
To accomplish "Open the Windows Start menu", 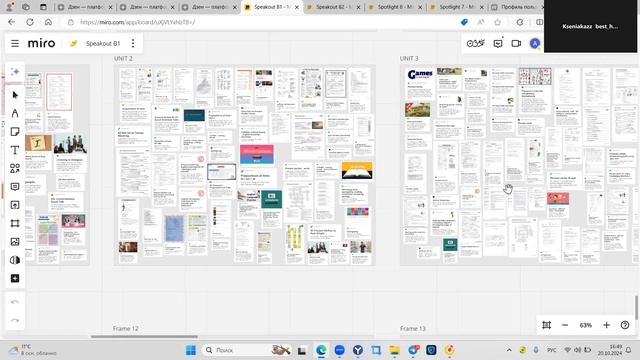I will point(191,350).
